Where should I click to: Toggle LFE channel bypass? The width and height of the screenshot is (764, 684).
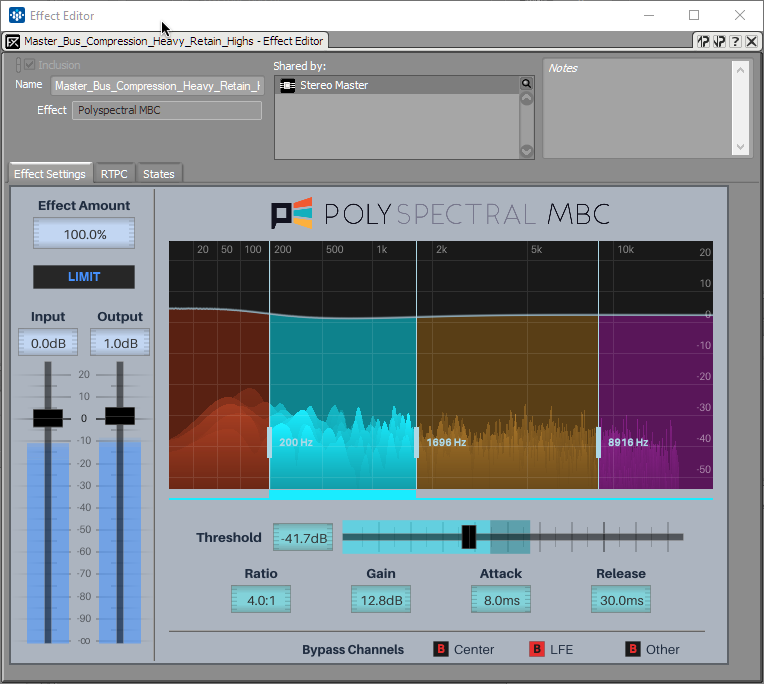coord(536,649)
